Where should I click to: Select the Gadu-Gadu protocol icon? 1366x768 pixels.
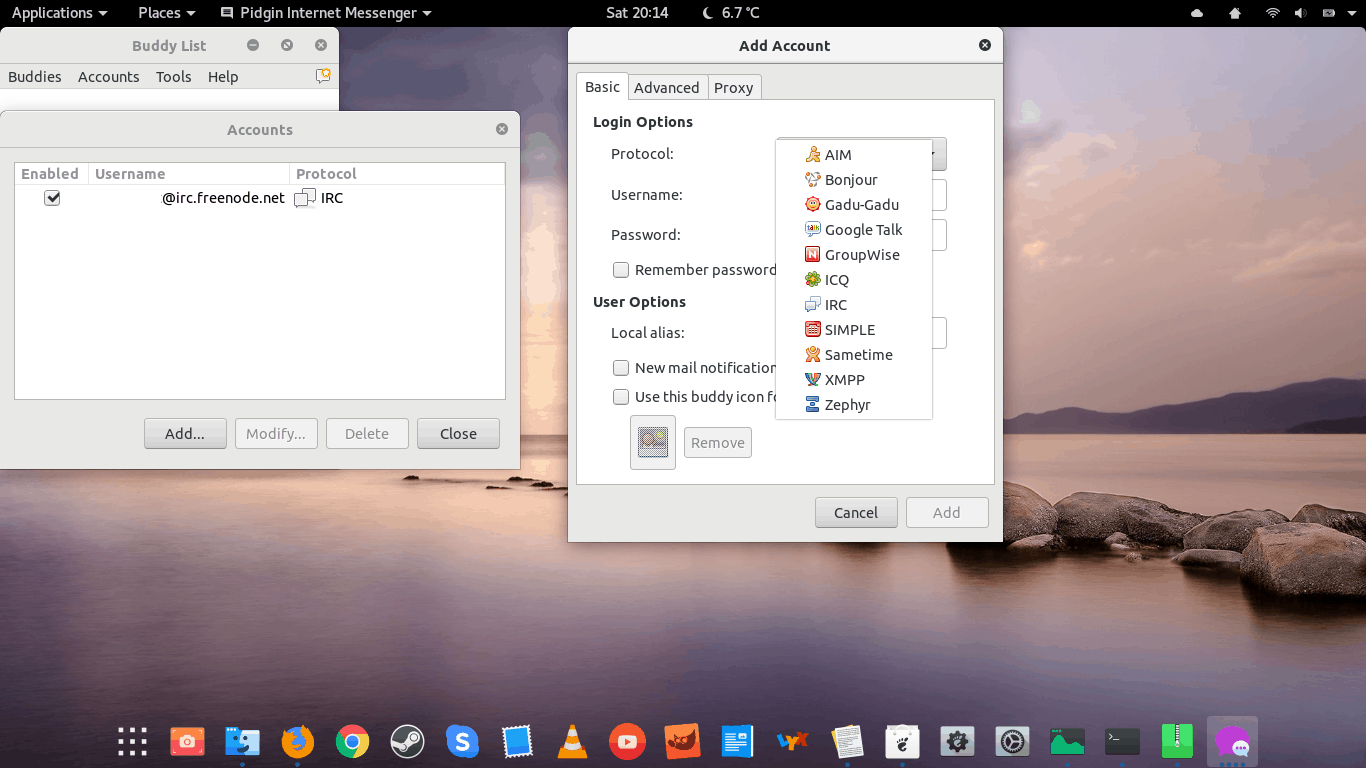tap(813, 205)
